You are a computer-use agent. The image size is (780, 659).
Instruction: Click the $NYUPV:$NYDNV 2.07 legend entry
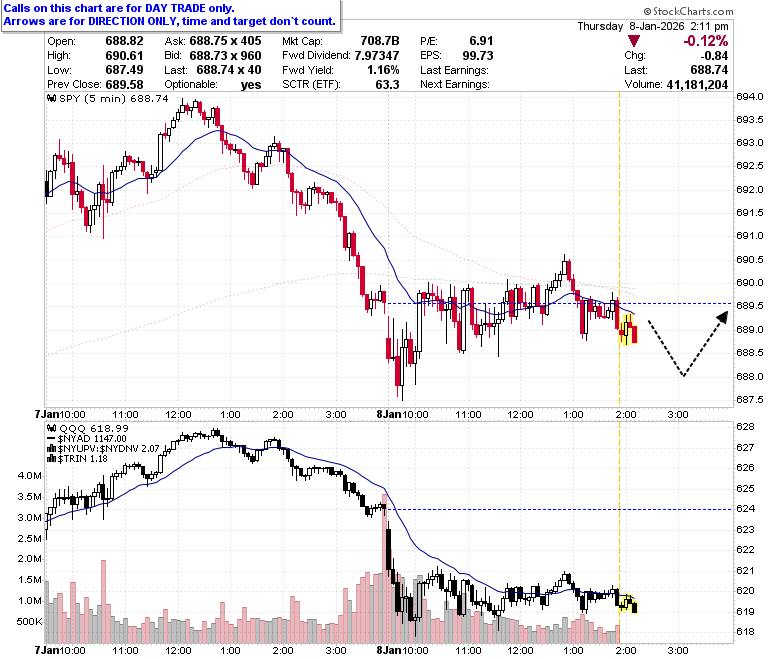point(108,449)
